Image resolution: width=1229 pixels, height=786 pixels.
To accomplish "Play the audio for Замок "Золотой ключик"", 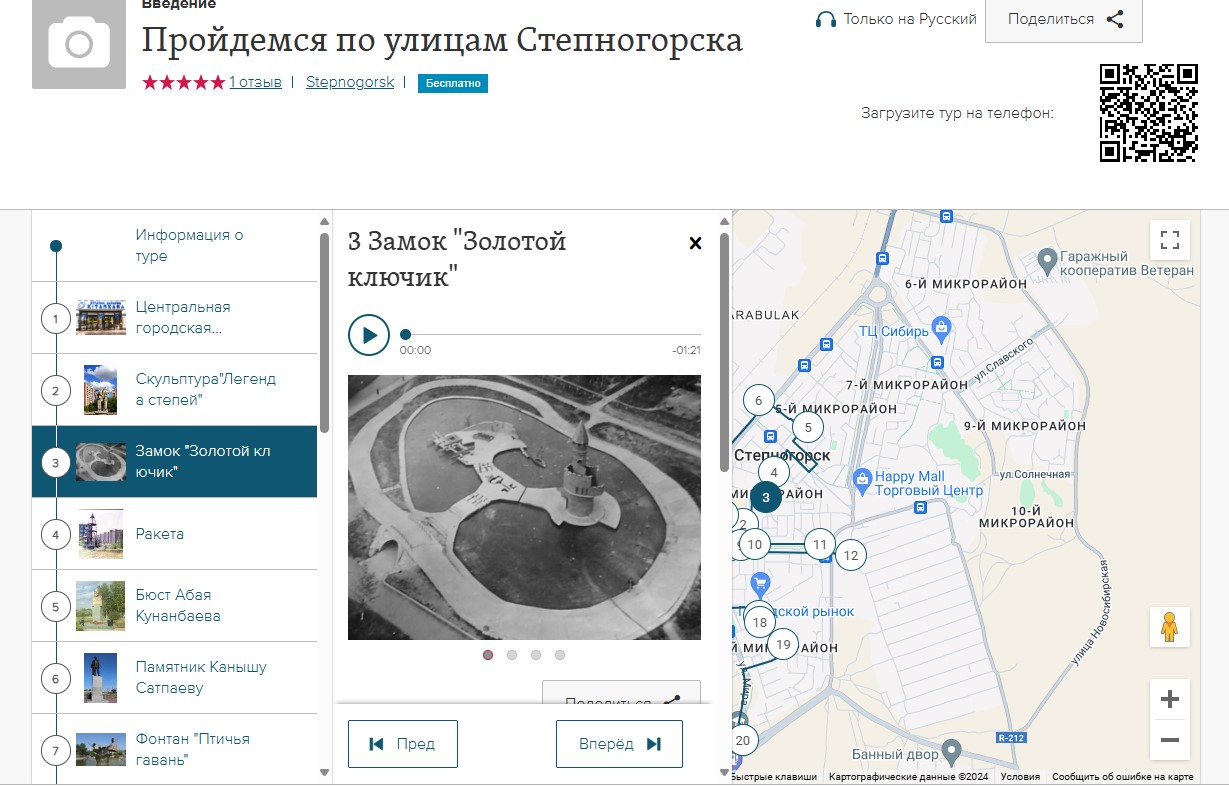I will [x=369, y=335].
